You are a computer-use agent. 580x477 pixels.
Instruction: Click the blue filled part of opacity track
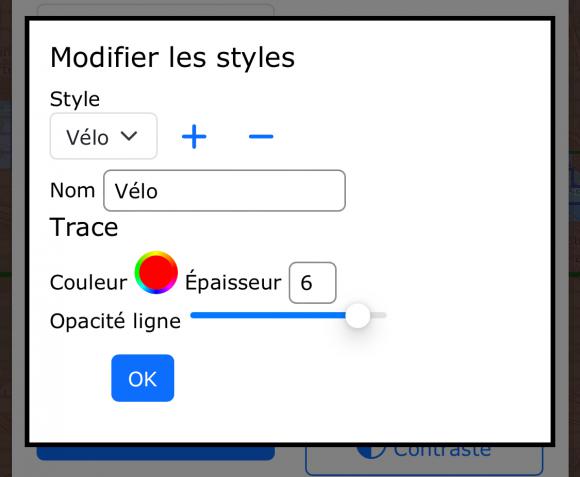[268, 315]
